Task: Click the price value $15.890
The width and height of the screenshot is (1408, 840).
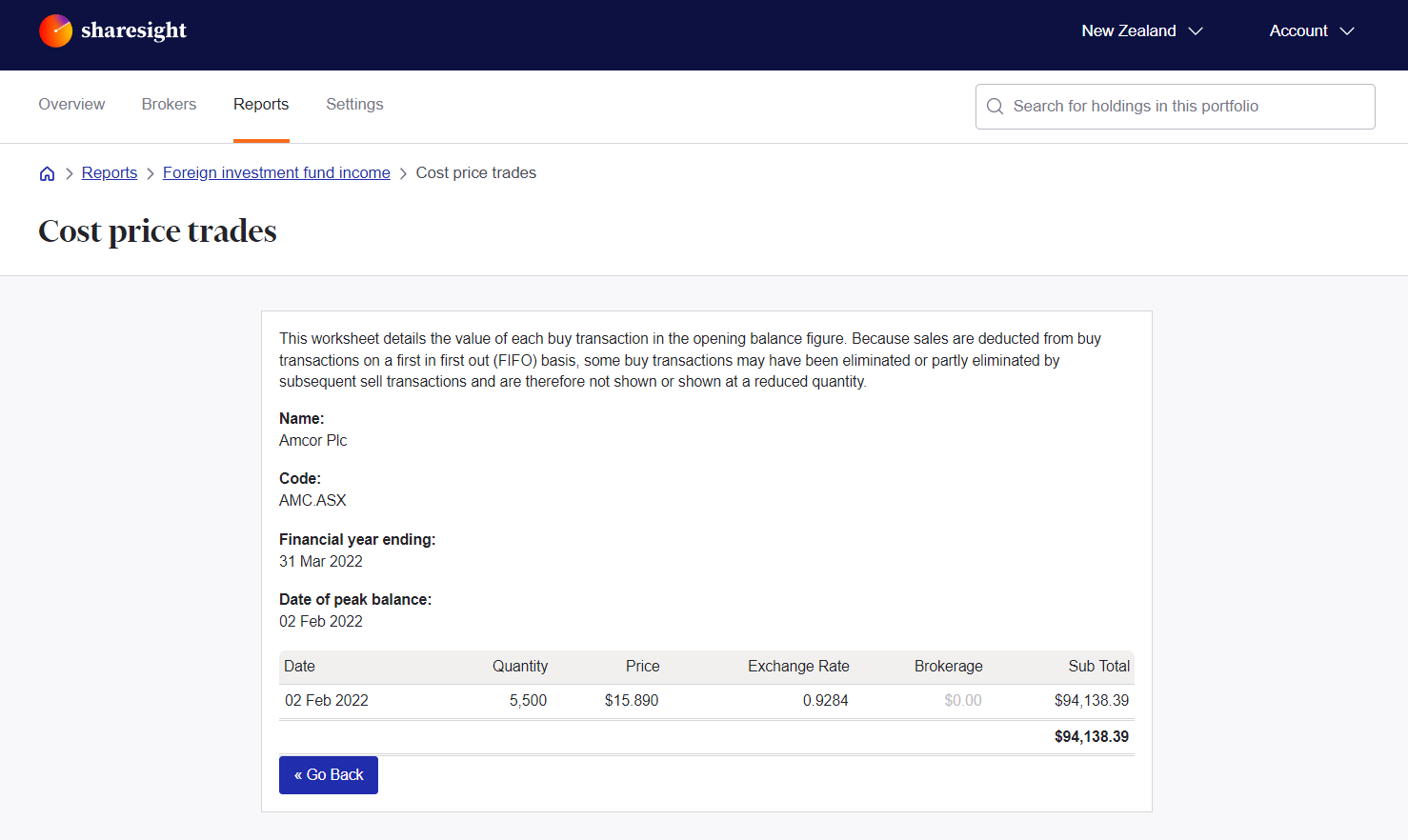Action: click(632, 701)
